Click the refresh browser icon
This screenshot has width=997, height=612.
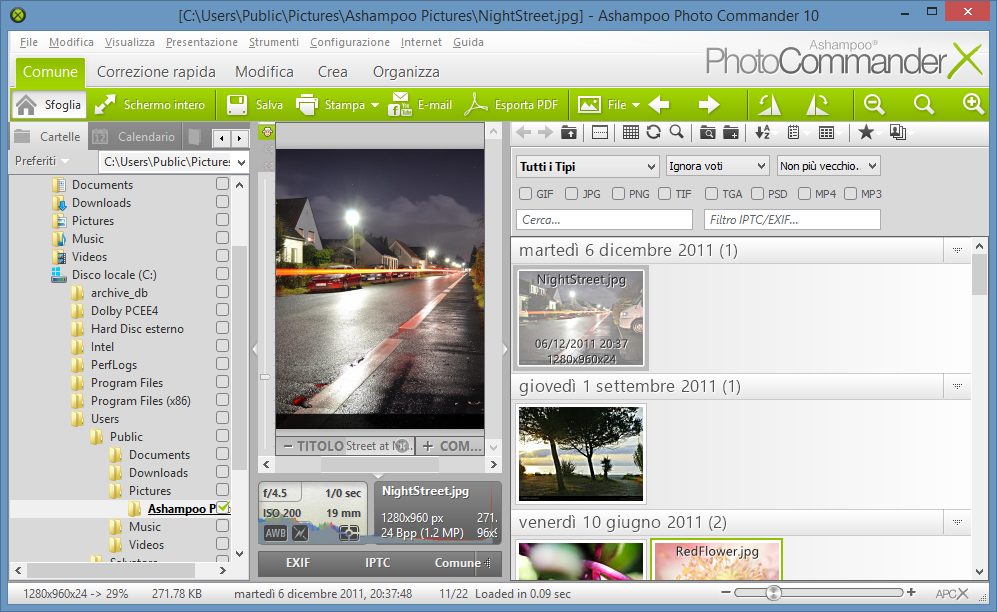tap(654, 132)
